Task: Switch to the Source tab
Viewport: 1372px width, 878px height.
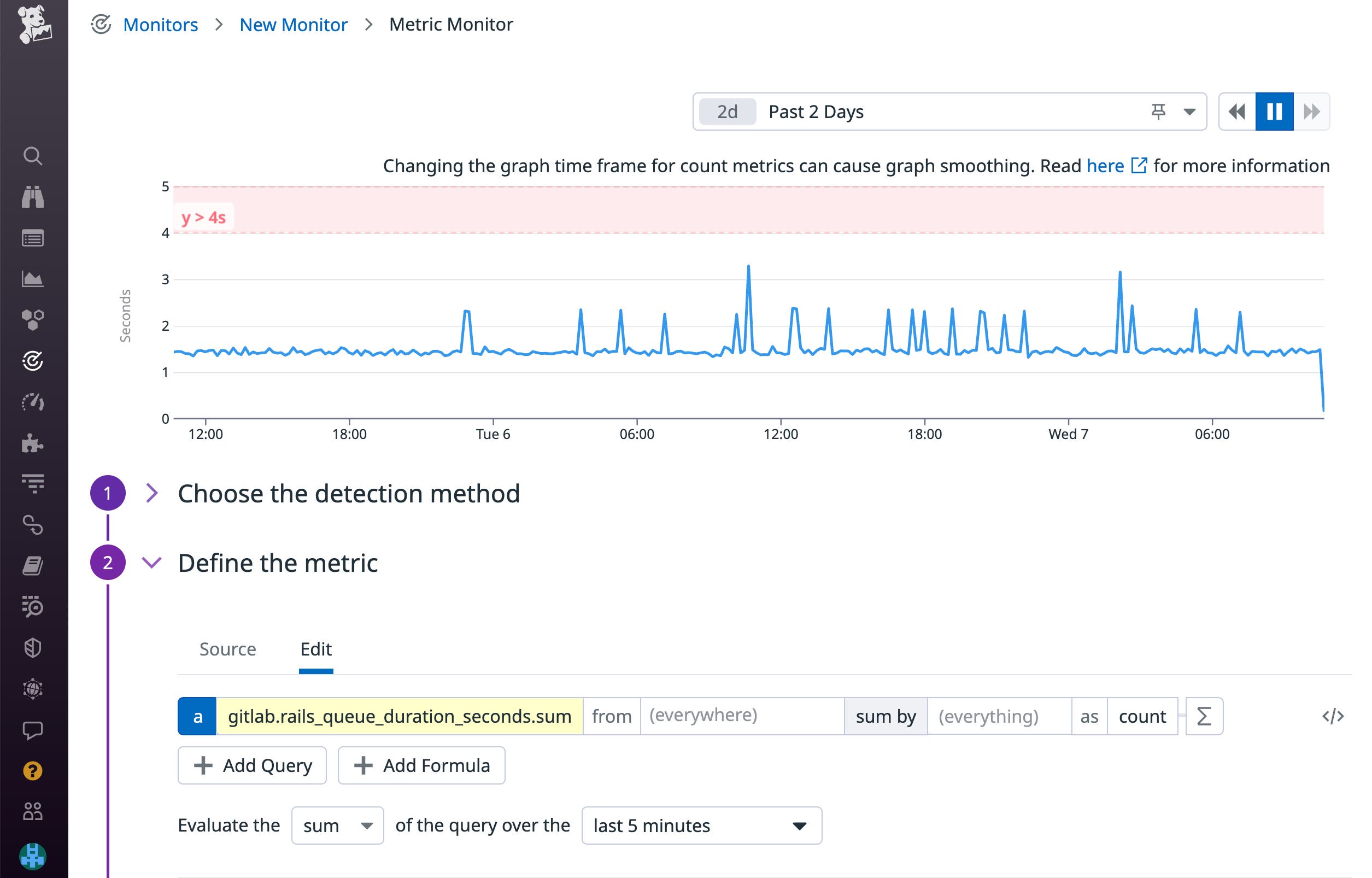Action: pyautogui.click(x=227, y=649)
